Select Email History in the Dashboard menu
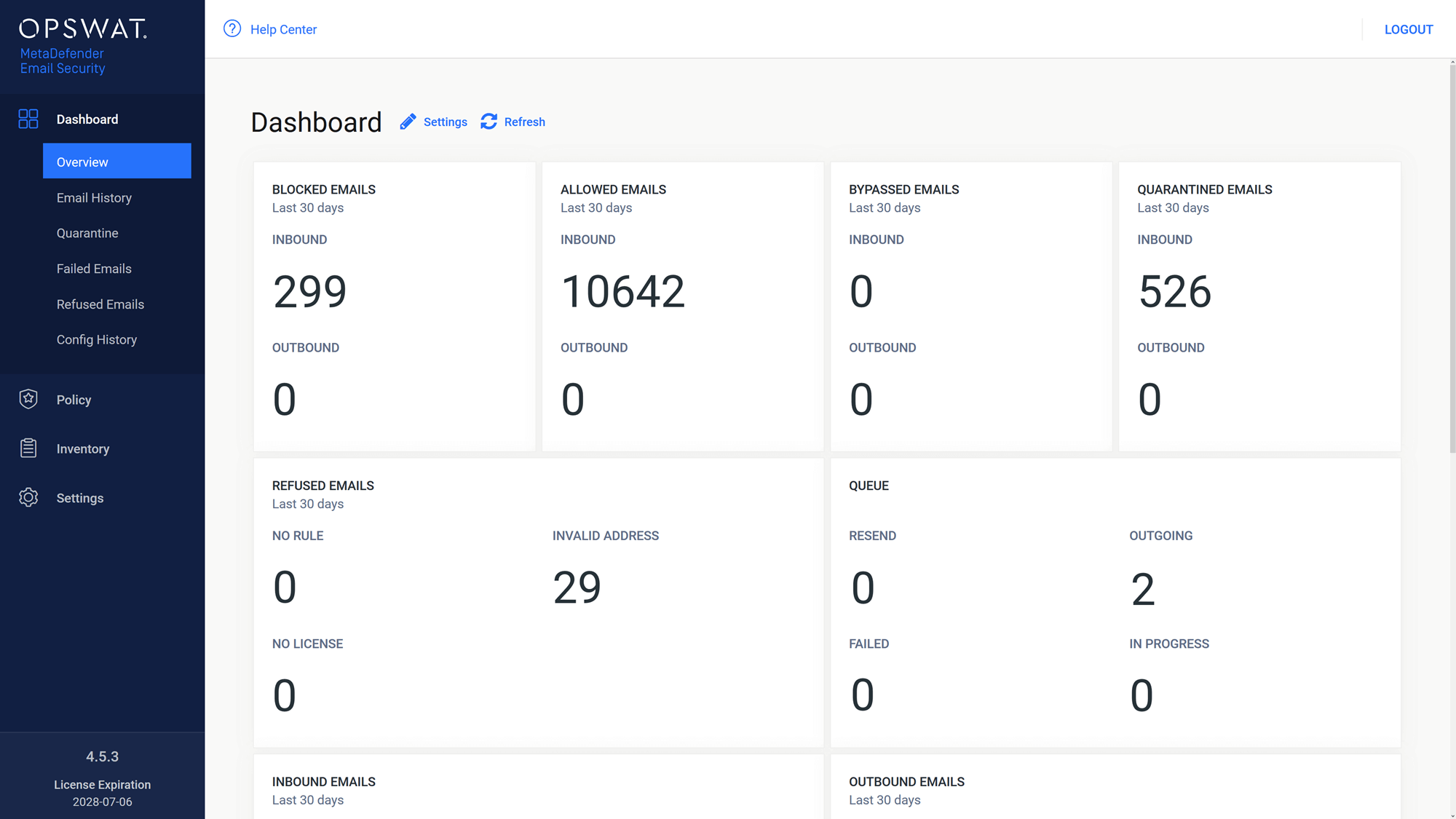Viewport: 1456px width, 819px height. click(94, 197)
